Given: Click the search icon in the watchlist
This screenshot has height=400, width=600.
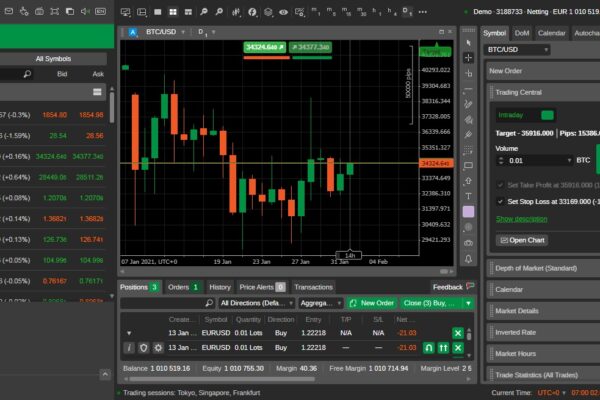Looking at the screenshot, I should 27,74.
